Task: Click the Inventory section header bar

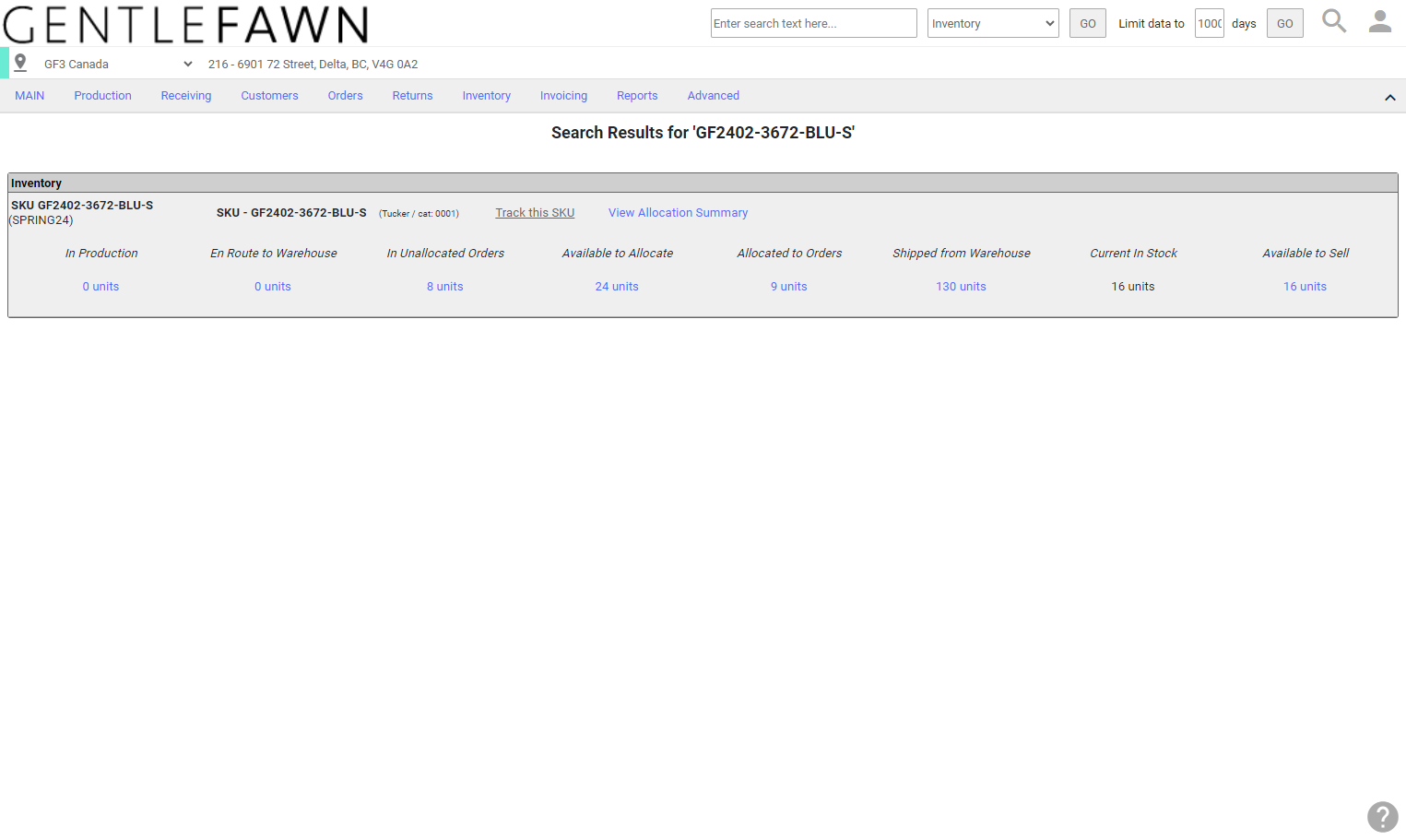Action: [x=703, y=183]
